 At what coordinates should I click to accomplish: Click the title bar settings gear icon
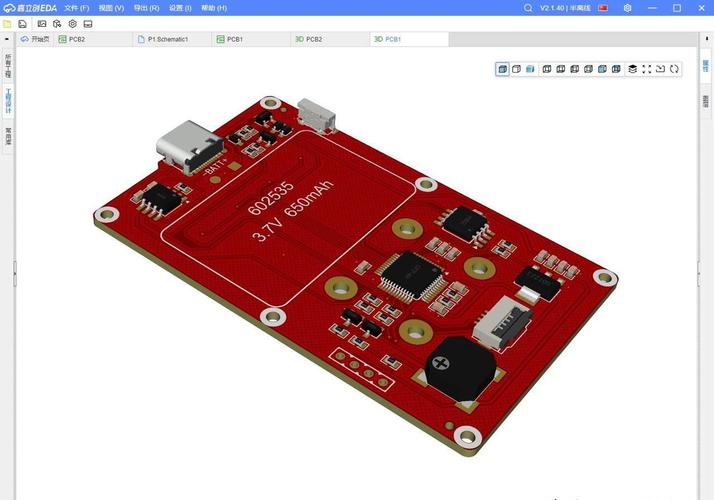627,7
